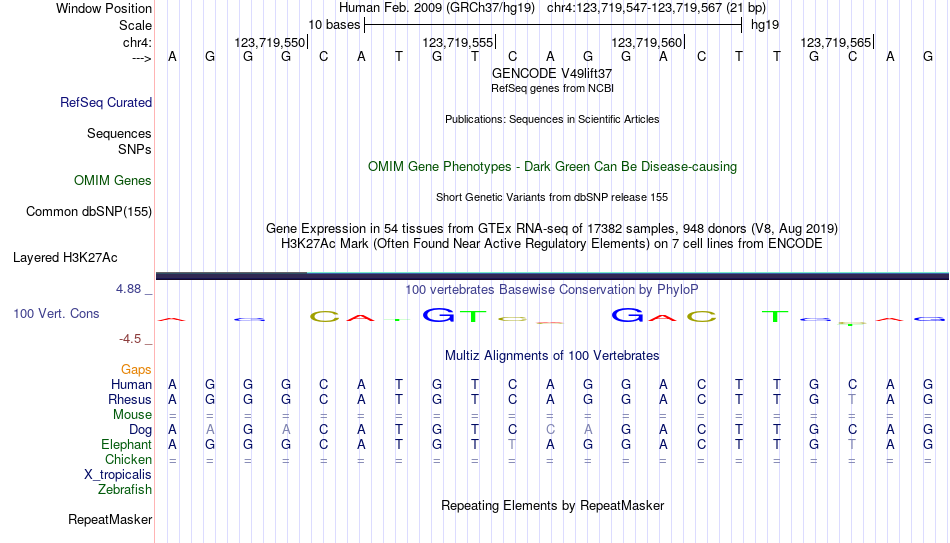Click the Layered H3K27Ac track label

(x=65, y=258)
